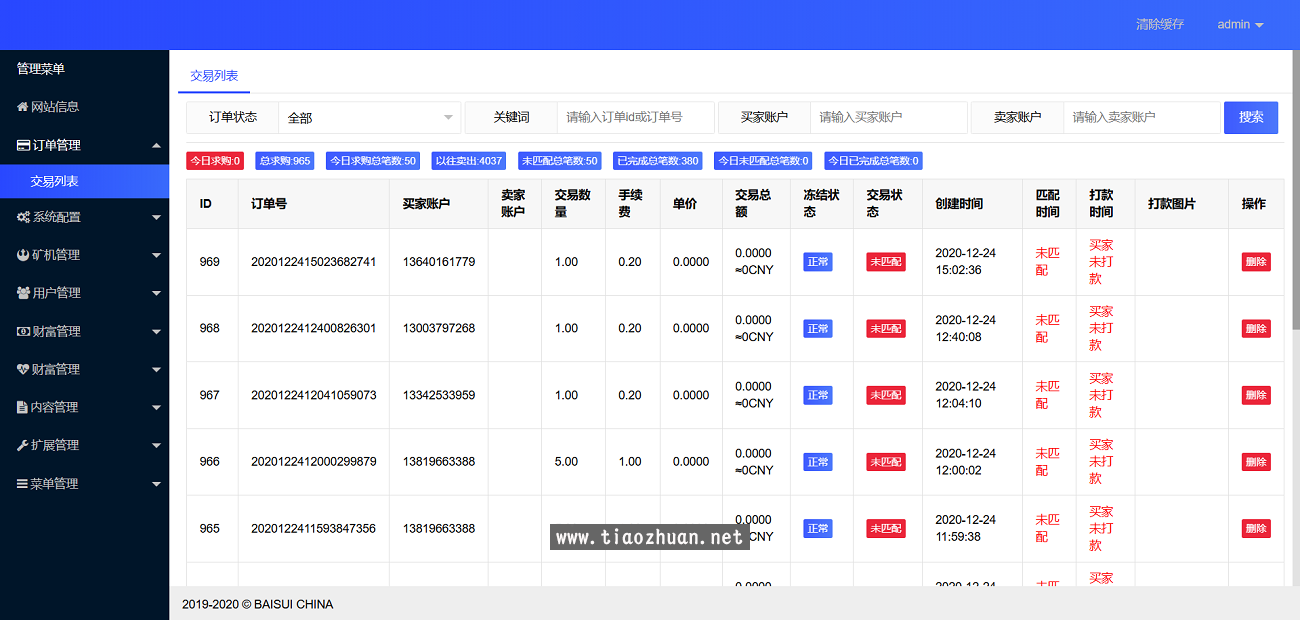The image size is (1300, 620).
Task: Click the file icon for 内容管理
Action: pyautogui.click(x=23, y=407)
